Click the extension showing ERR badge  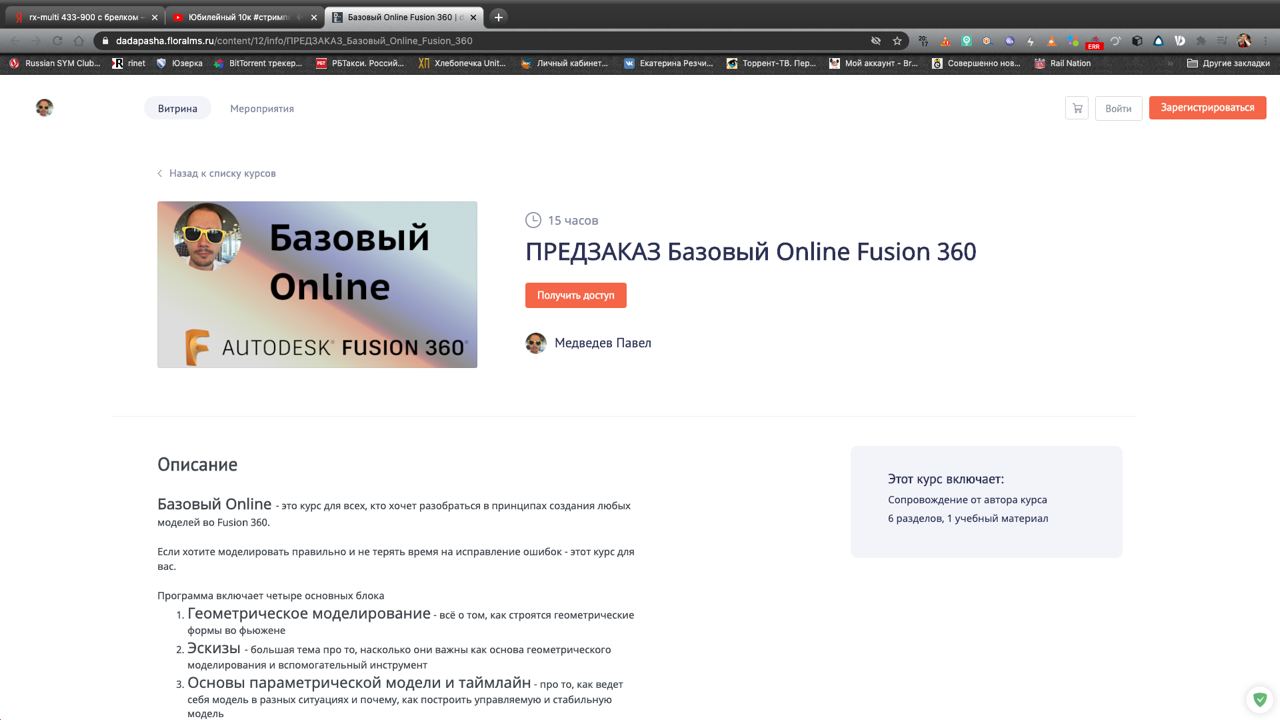(x=1094, y=42)
